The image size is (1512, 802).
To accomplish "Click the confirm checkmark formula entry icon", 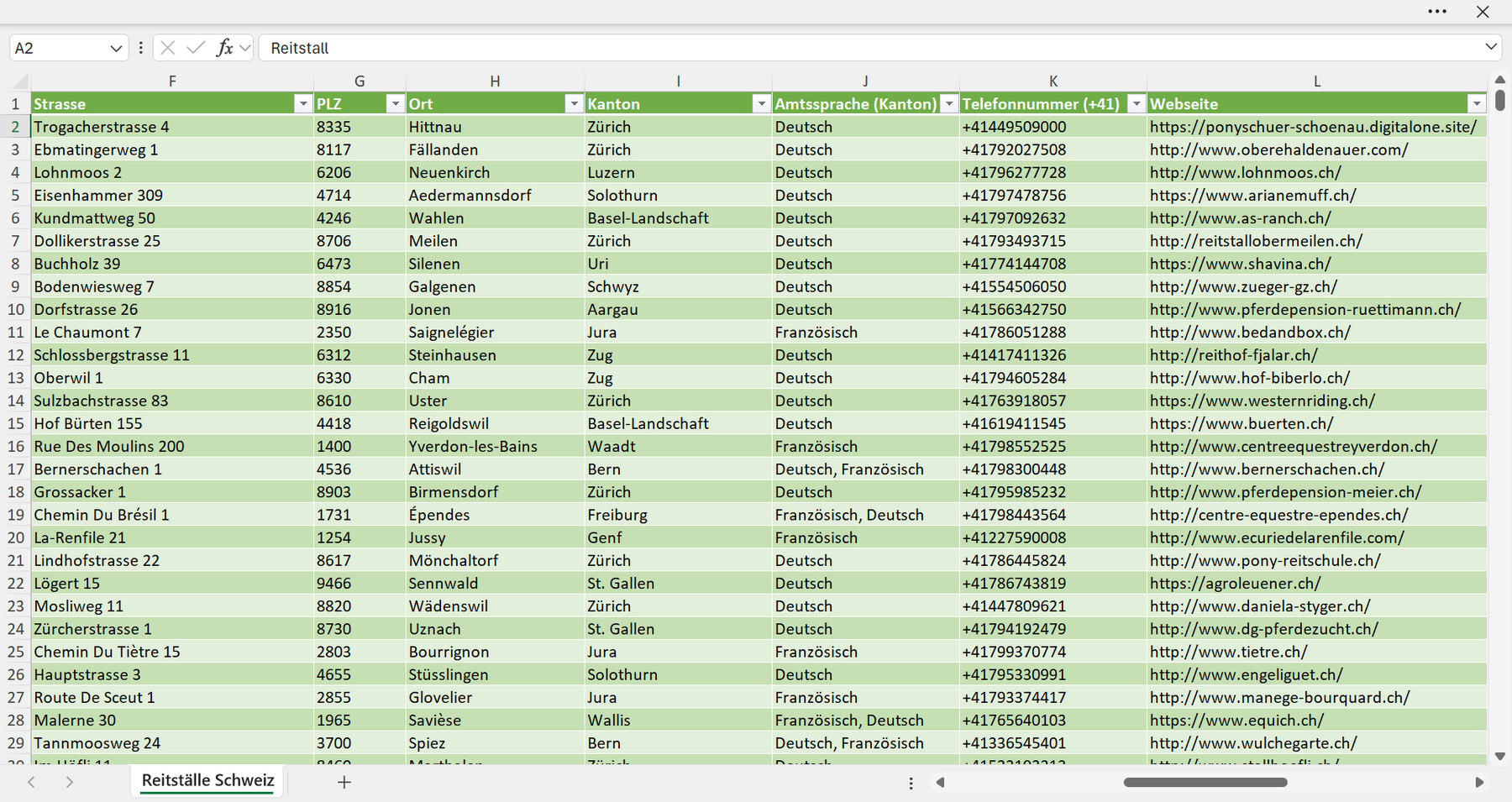I will coord(196,48).
